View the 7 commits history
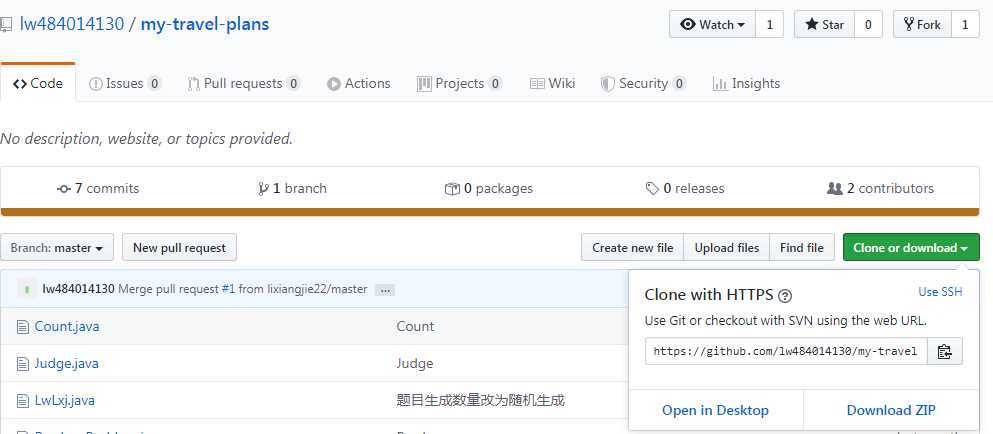 click(x=98, y=188)
